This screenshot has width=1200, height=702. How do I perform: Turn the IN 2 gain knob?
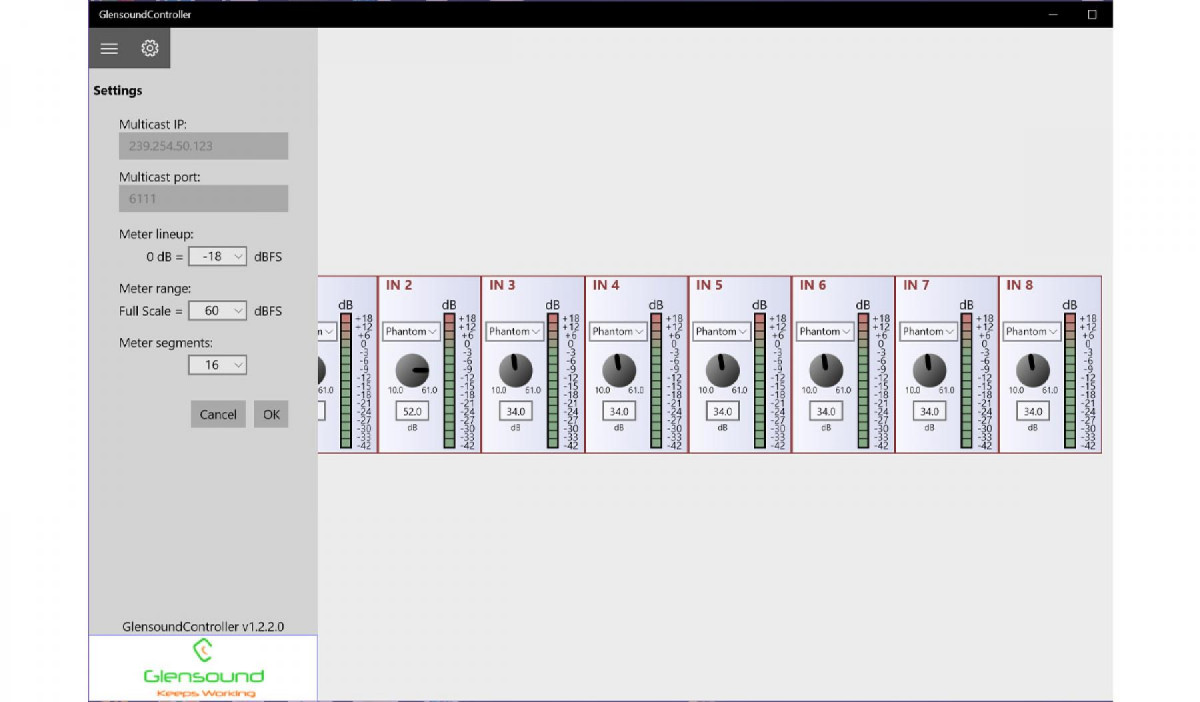412,370
